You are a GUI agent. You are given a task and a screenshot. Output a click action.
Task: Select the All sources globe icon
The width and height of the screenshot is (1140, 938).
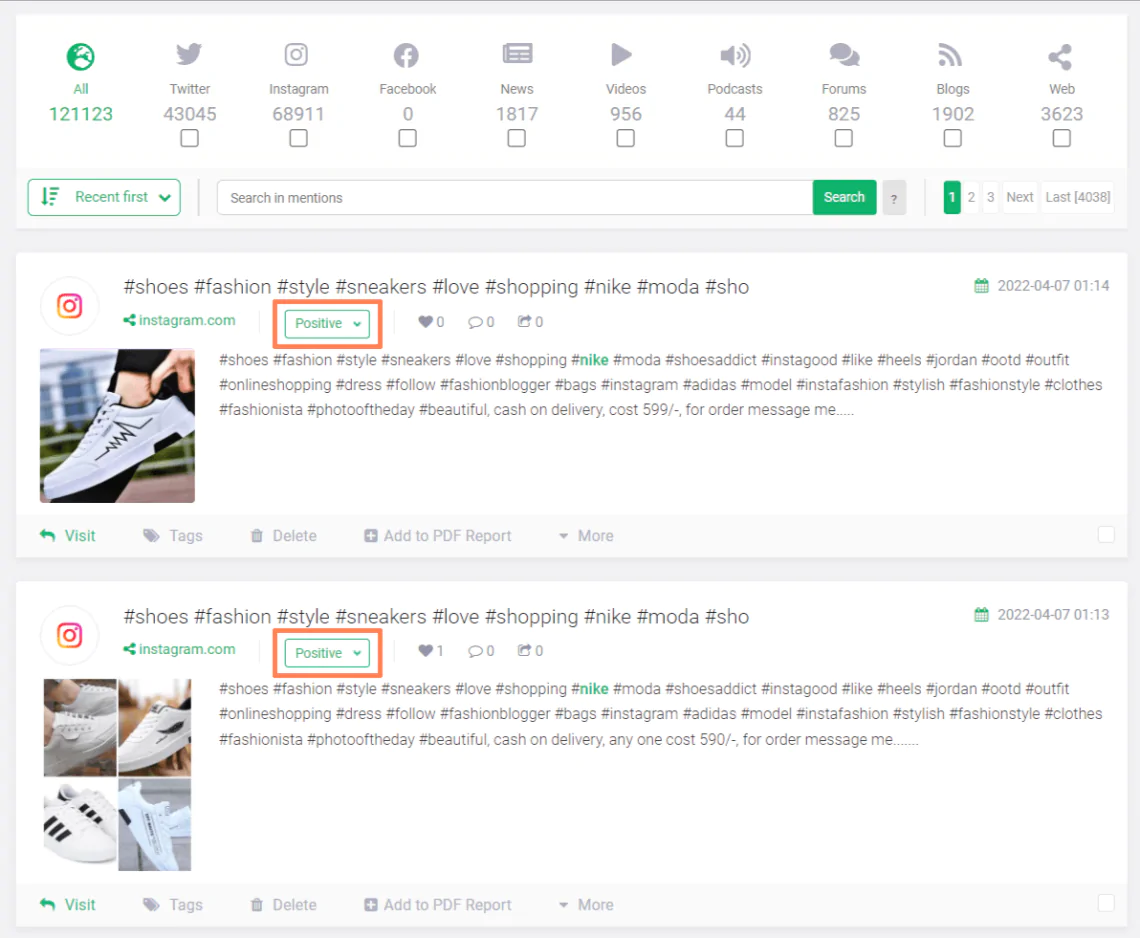pyautogui.click(x=81, y=56)
